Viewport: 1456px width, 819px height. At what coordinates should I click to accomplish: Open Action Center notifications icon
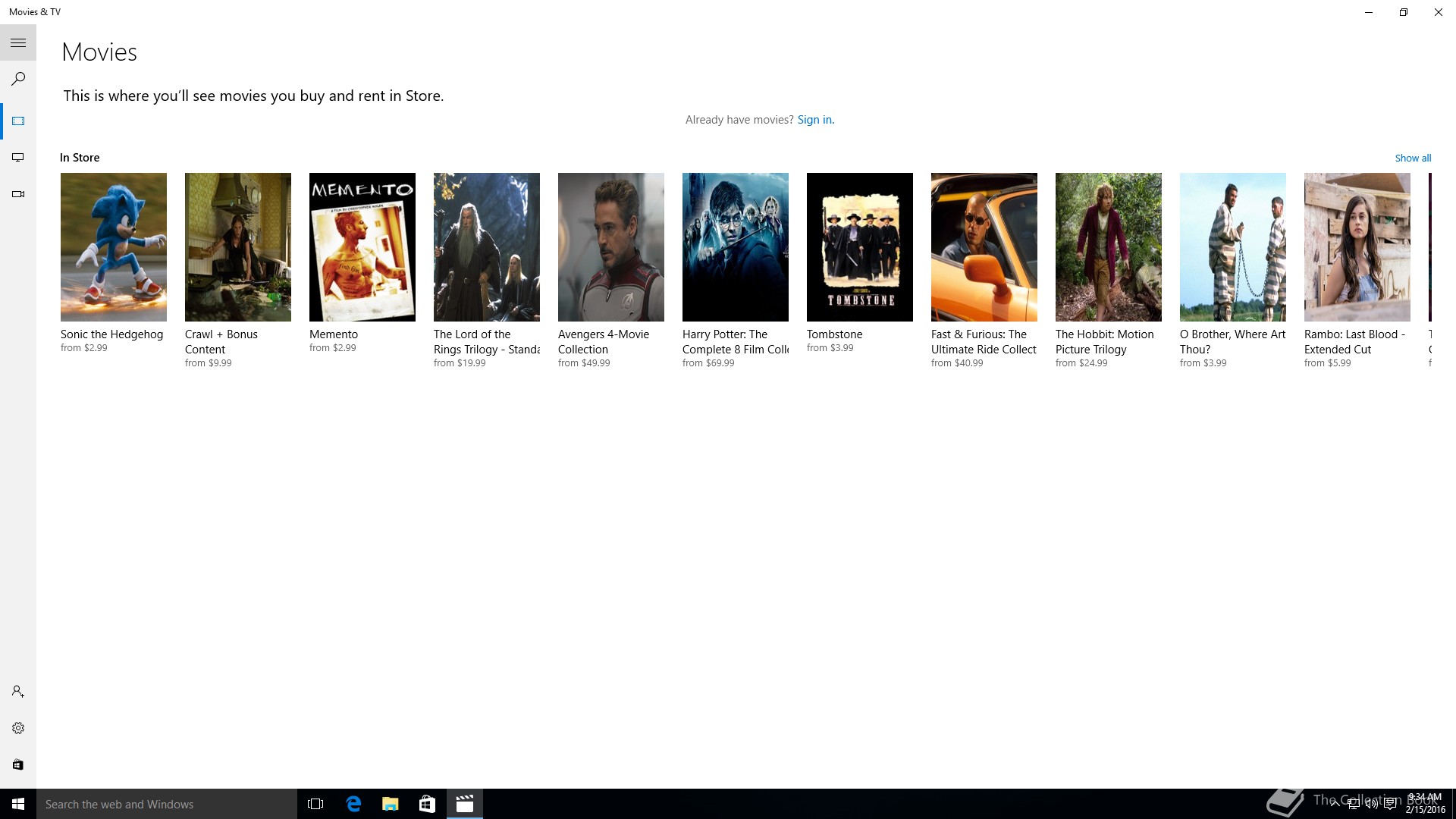(1390, 805)
